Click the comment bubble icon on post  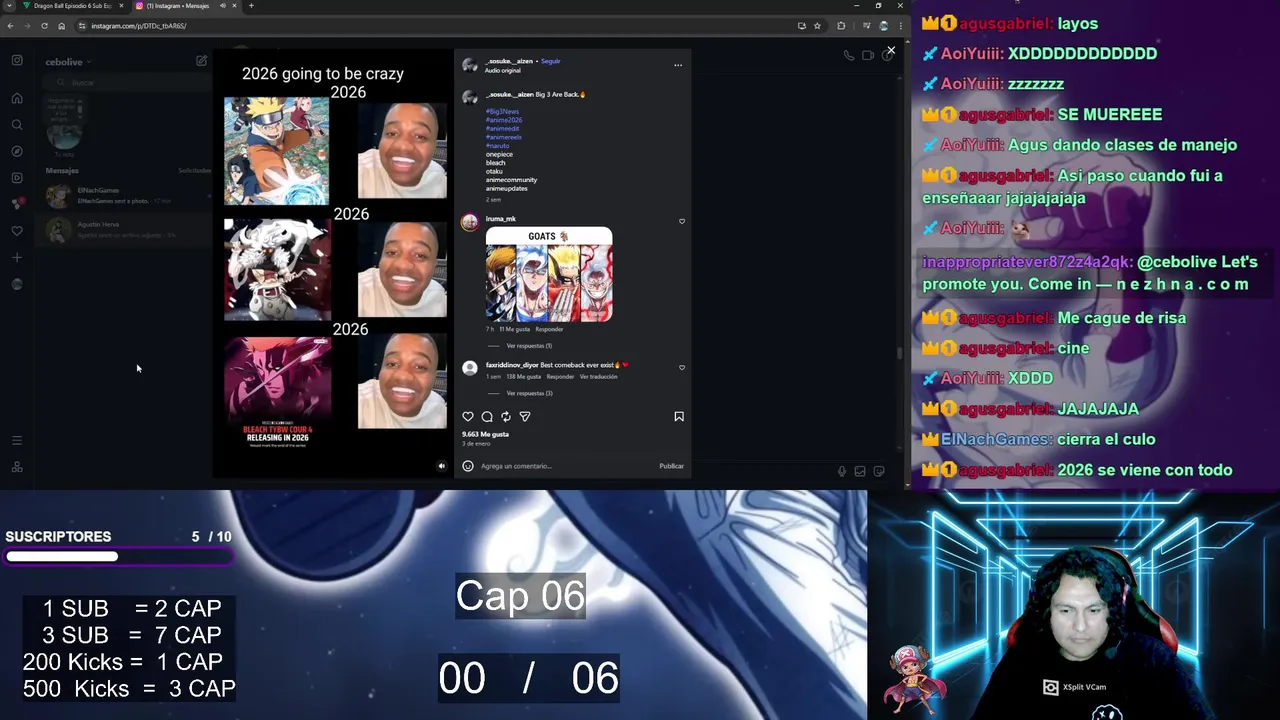pos(487,416)
